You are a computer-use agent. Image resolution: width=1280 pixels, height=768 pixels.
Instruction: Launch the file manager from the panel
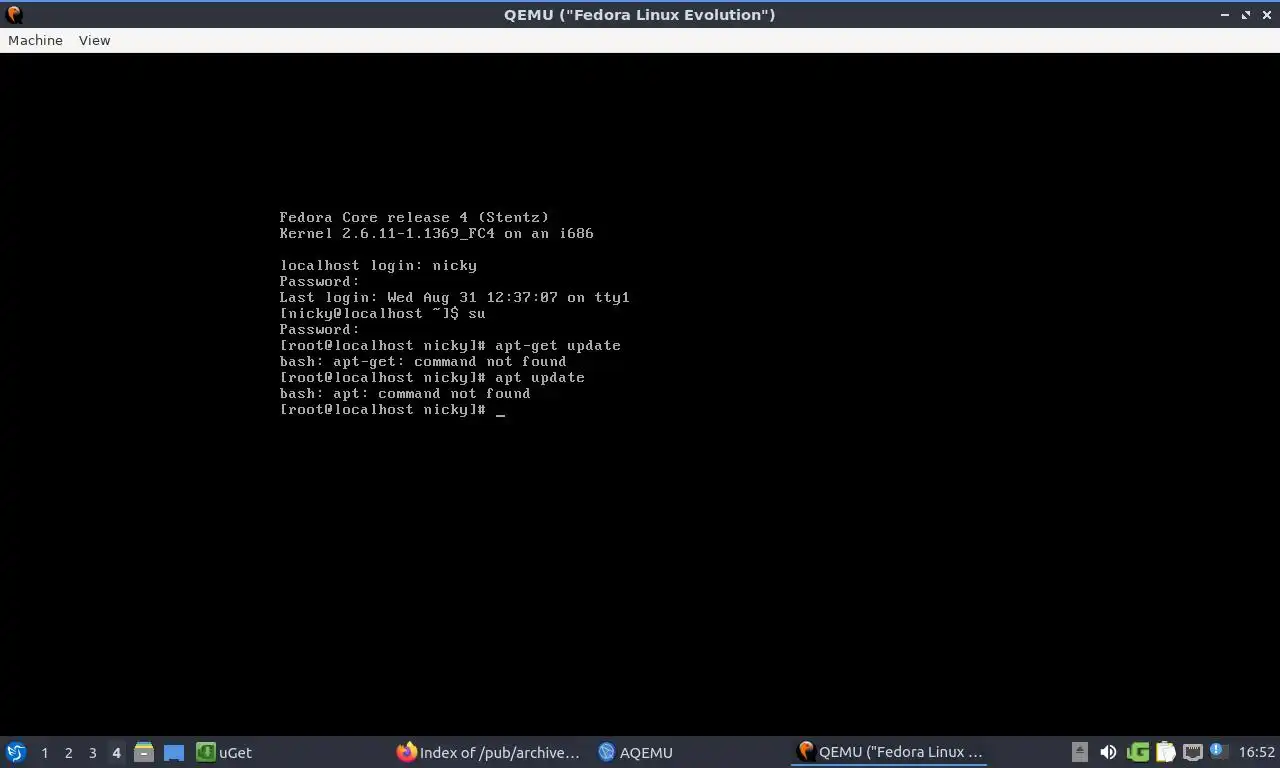tap(144, 752)
